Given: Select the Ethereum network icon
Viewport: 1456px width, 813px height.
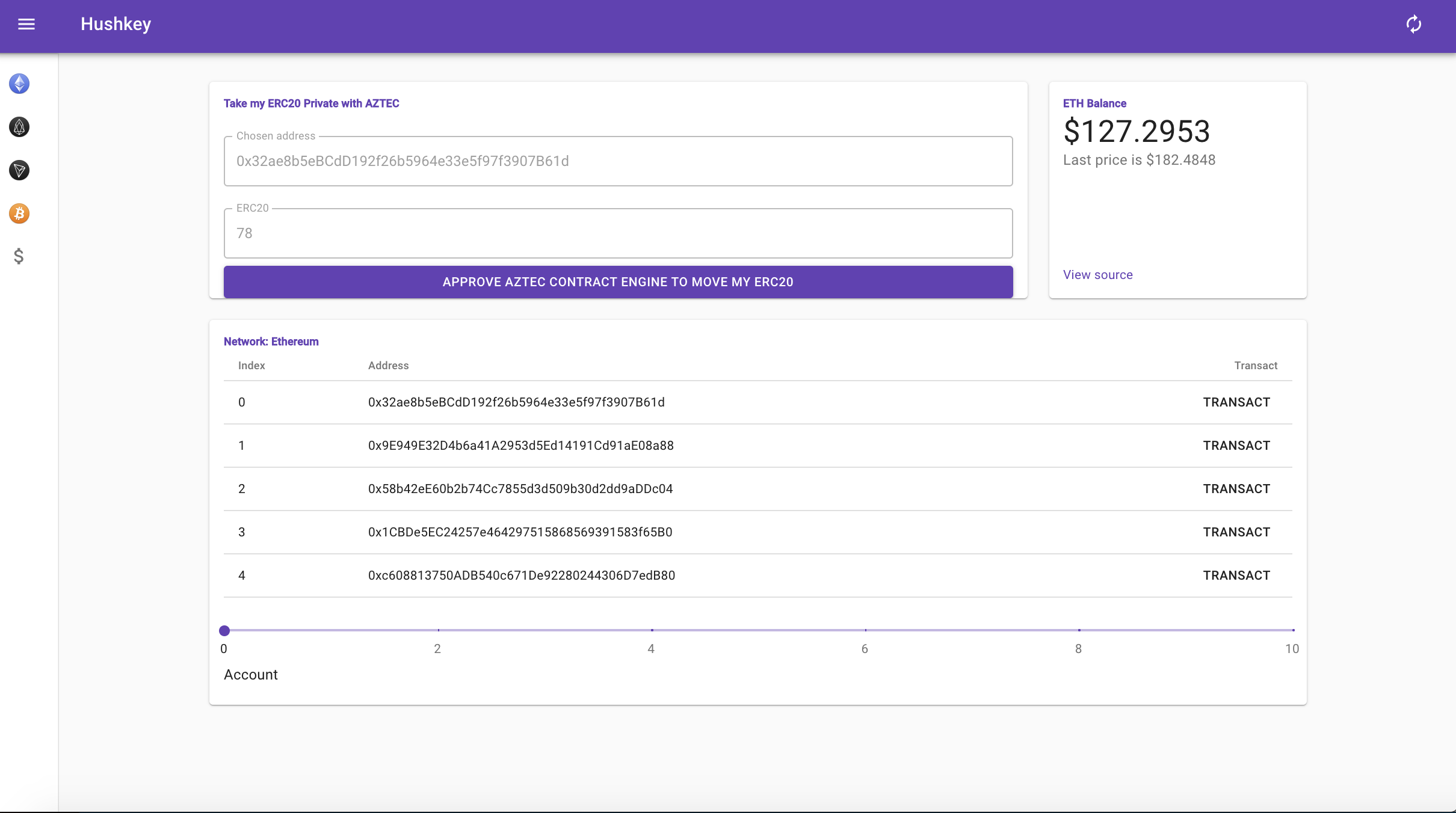Looking at the screenshot, I should pos(19,84).
